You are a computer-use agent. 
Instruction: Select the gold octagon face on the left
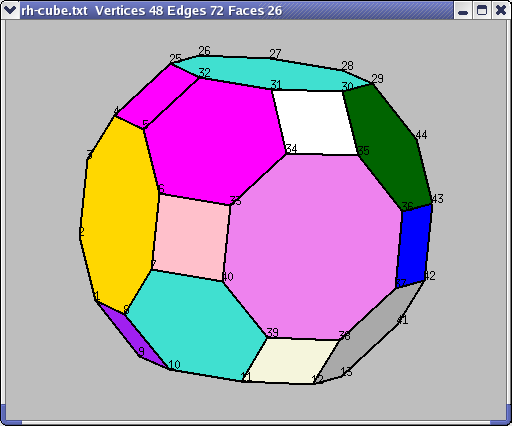coord(118,213)
